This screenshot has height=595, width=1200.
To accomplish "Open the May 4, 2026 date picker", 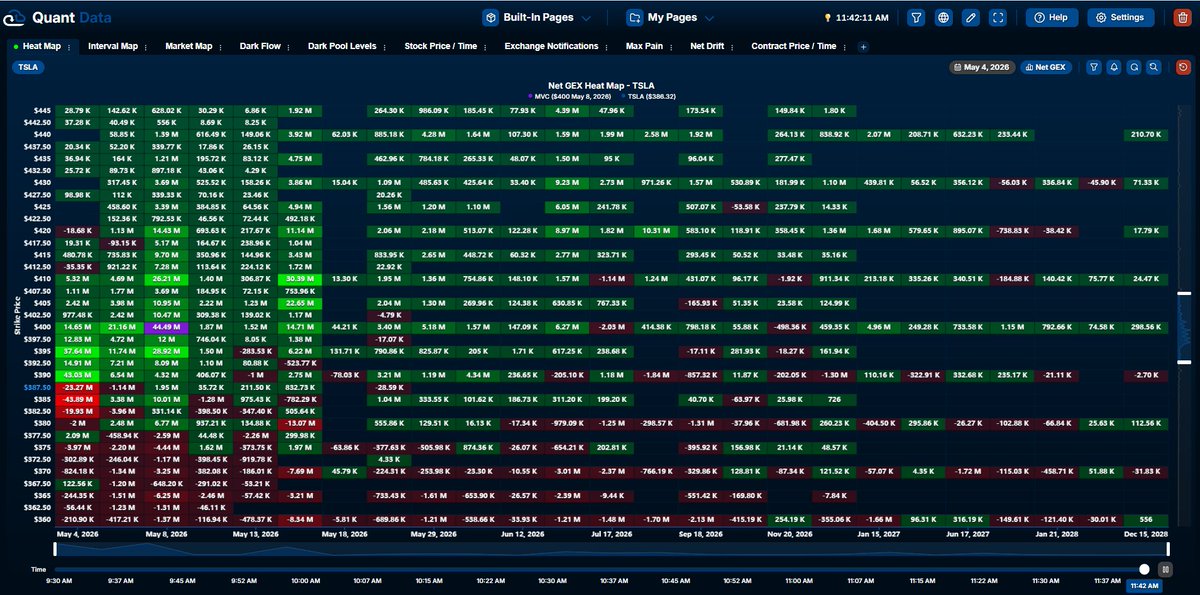I will click(982, 67).
